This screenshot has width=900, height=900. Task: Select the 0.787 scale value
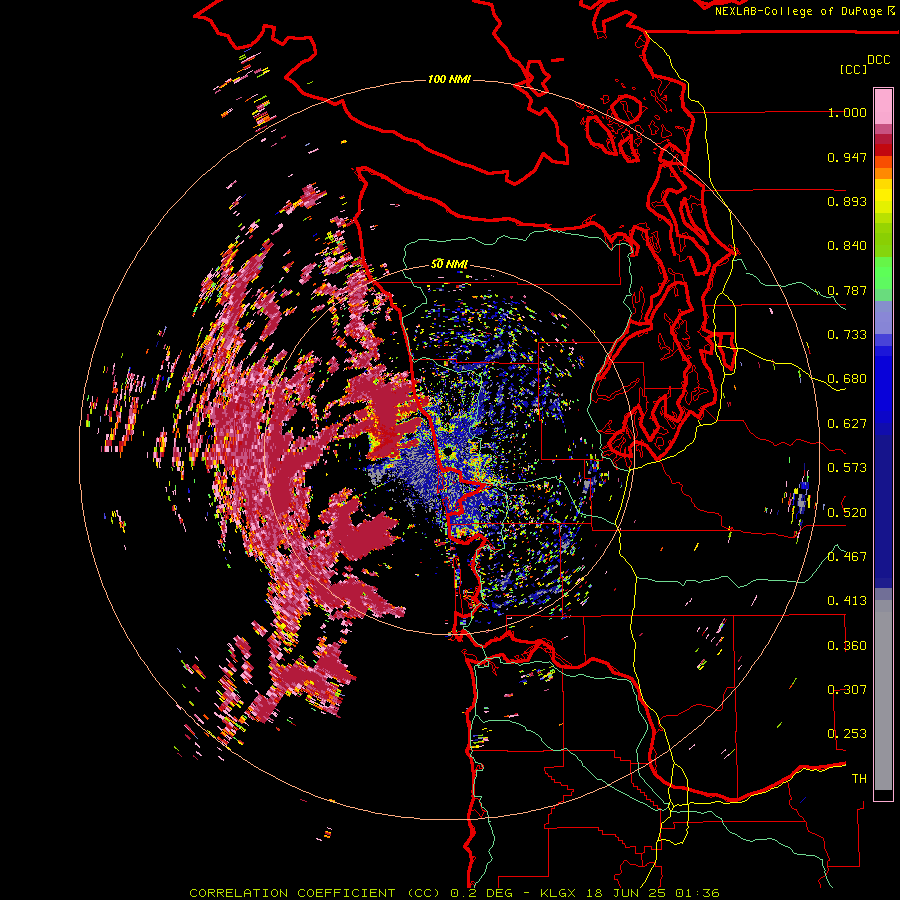(847, 290)
